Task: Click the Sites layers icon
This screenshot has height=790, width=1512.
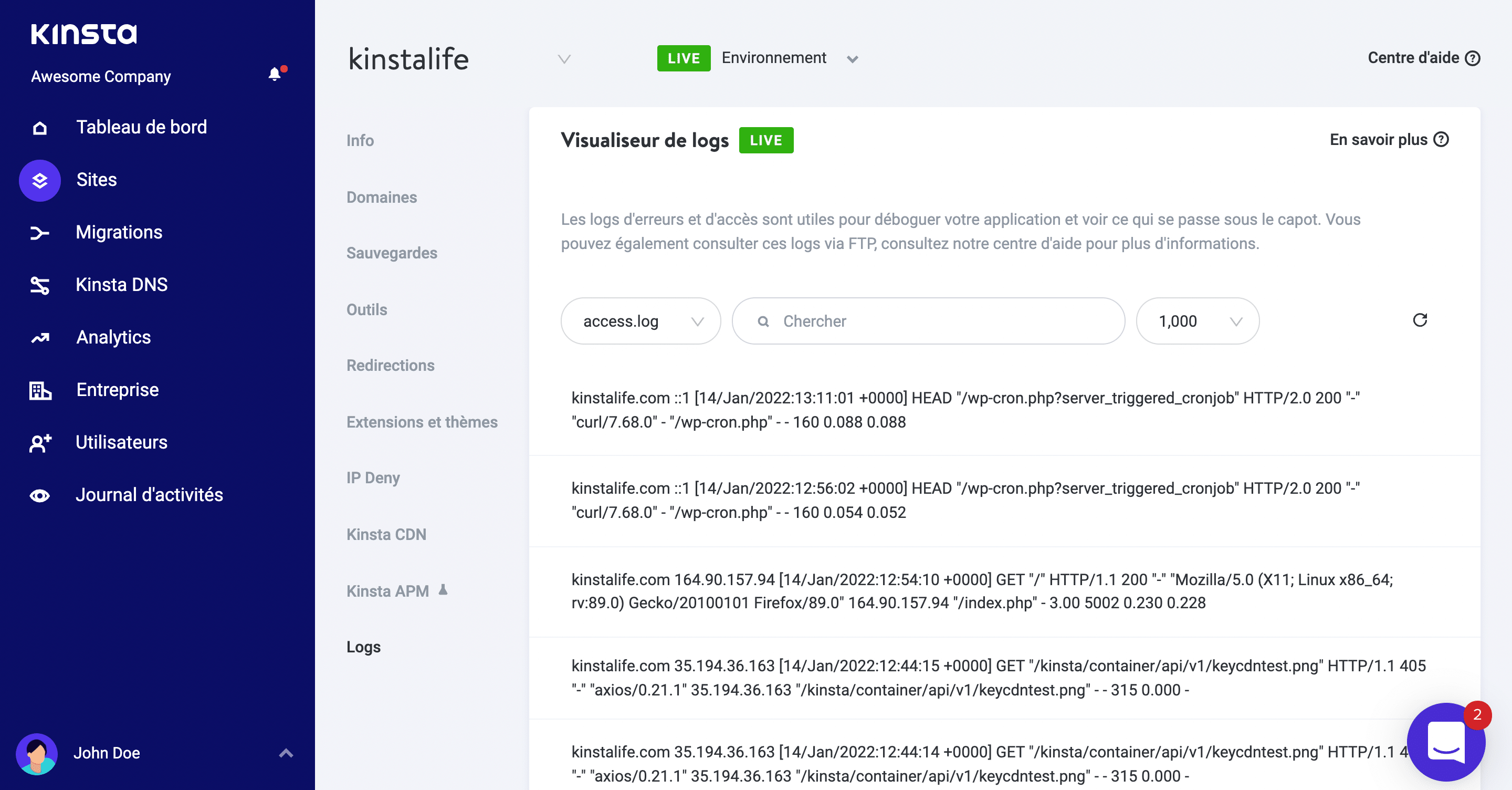Action: point(40,180)
